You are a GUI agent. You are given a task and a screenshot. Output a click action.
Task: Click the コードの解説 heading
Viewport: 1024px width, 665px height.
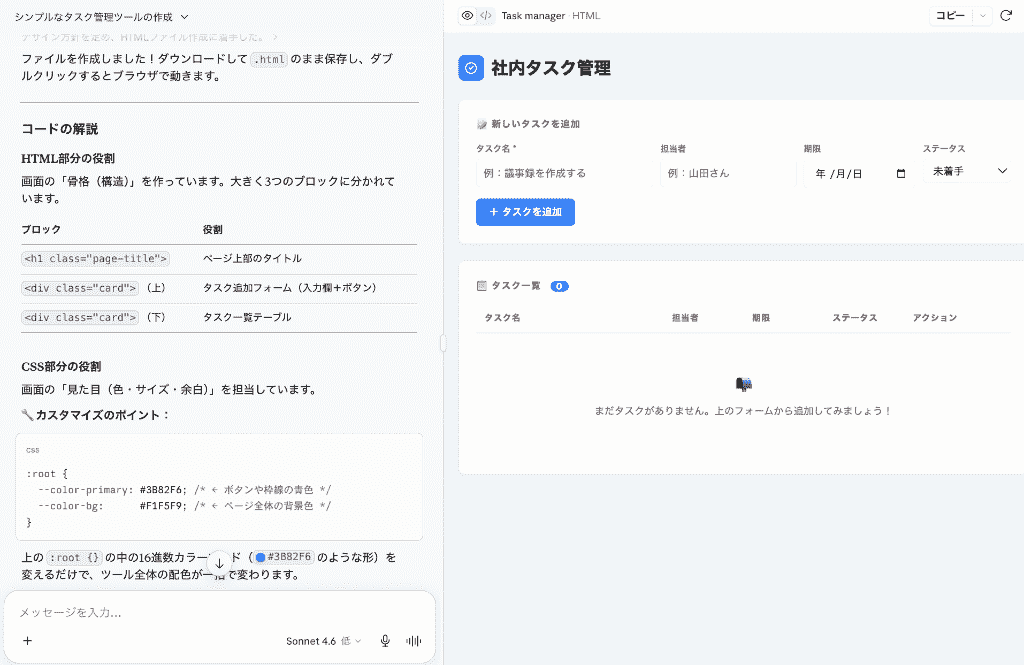point(59,129)
